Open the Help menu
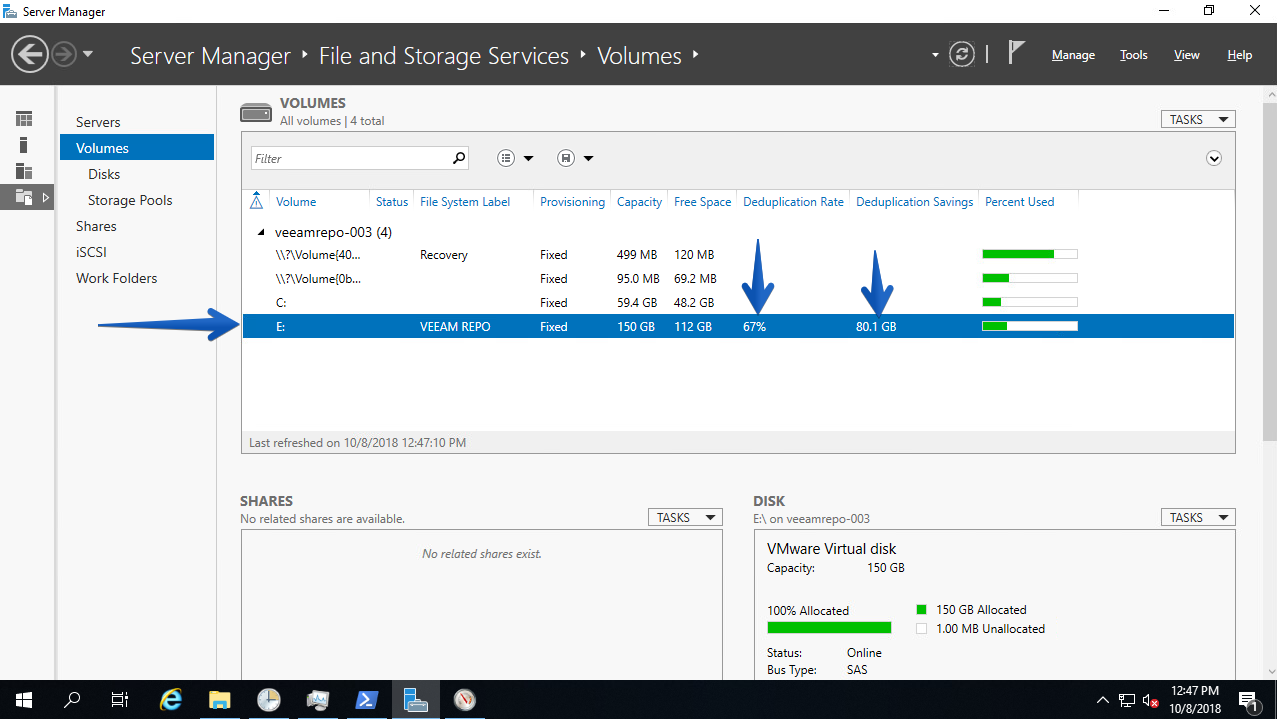 [1239, 55]
